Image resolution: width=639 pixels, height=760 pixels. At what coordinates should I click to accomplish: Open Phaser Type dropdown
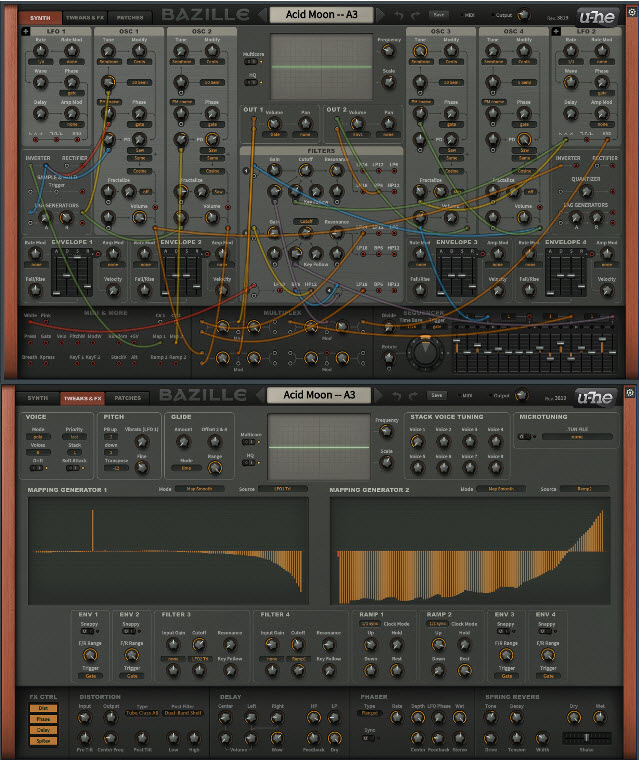(369, 713)
